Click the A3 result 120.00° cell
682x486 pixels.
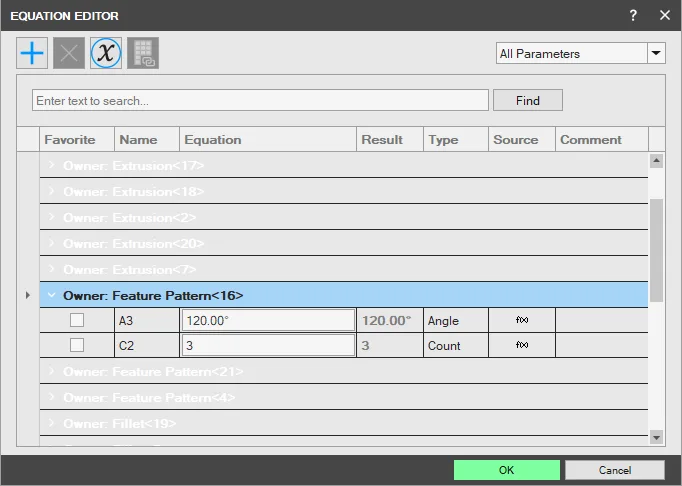pyautogui.click(x=390, y=320)
